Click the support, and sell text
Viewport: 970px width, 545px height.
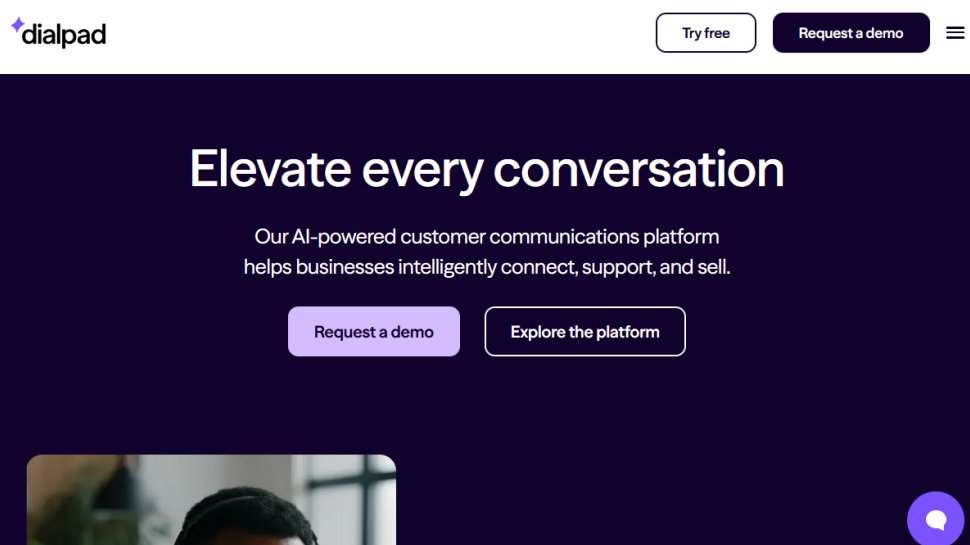[656, 268]
